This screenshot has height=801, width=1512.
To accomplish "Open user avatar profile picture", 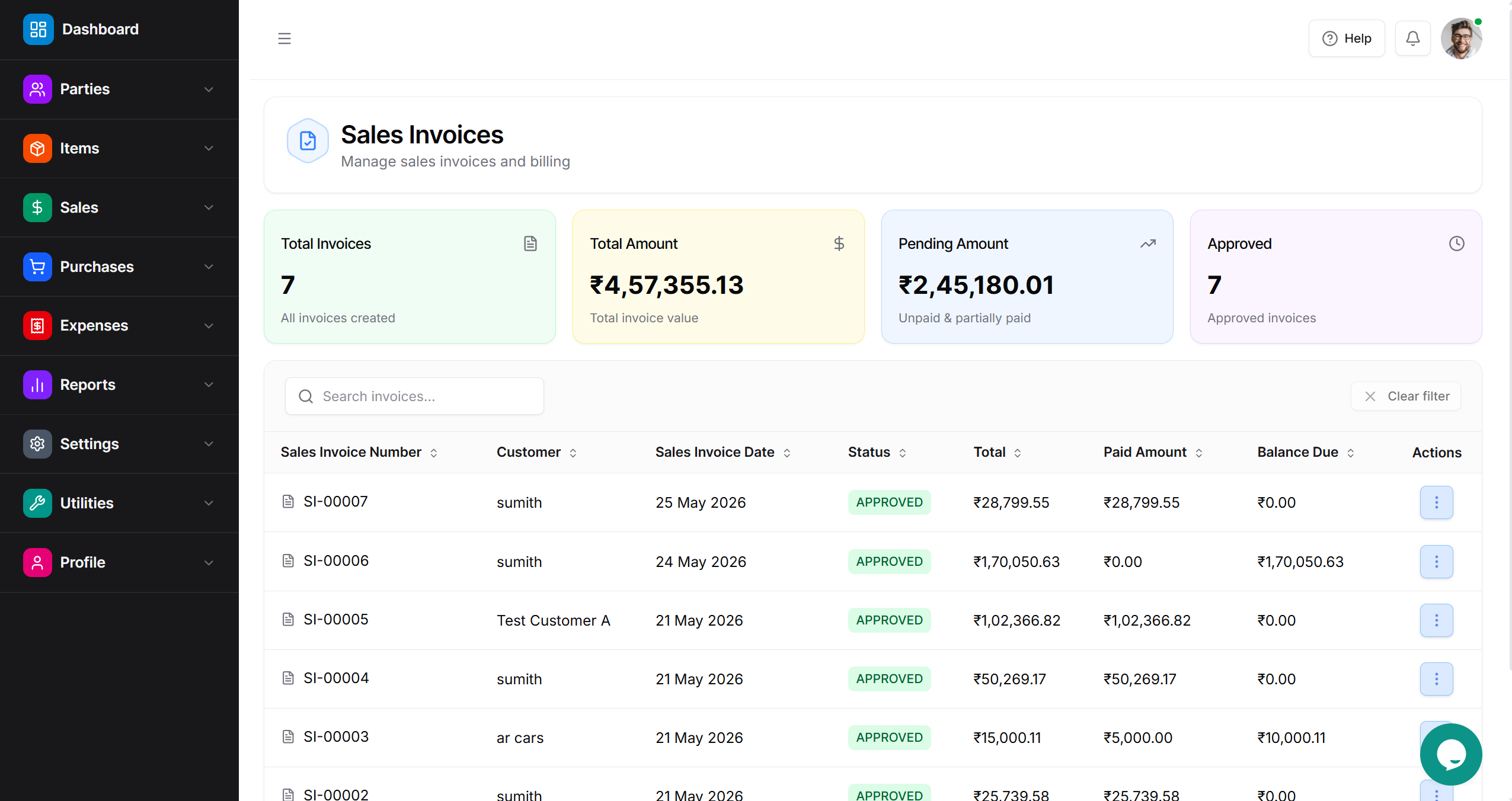I will pyautogui.click(x=1462, y=39).
